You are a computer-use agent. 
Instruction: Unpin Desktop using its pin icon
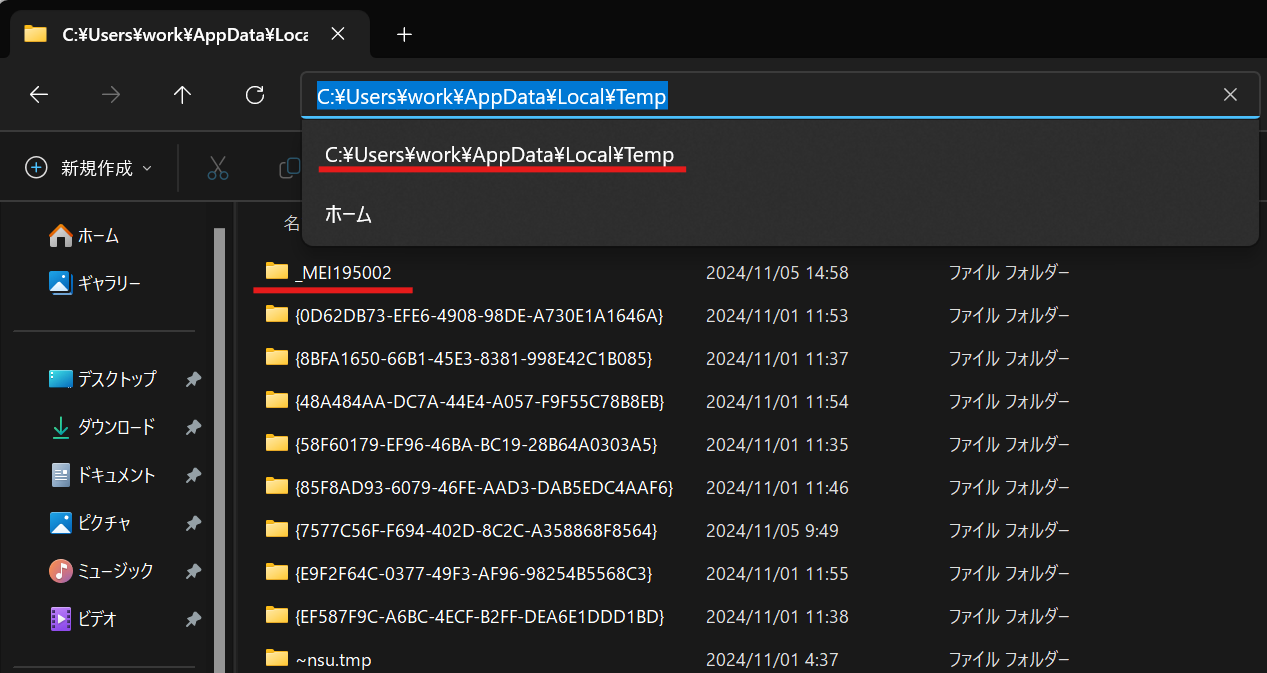click(193, 380)
